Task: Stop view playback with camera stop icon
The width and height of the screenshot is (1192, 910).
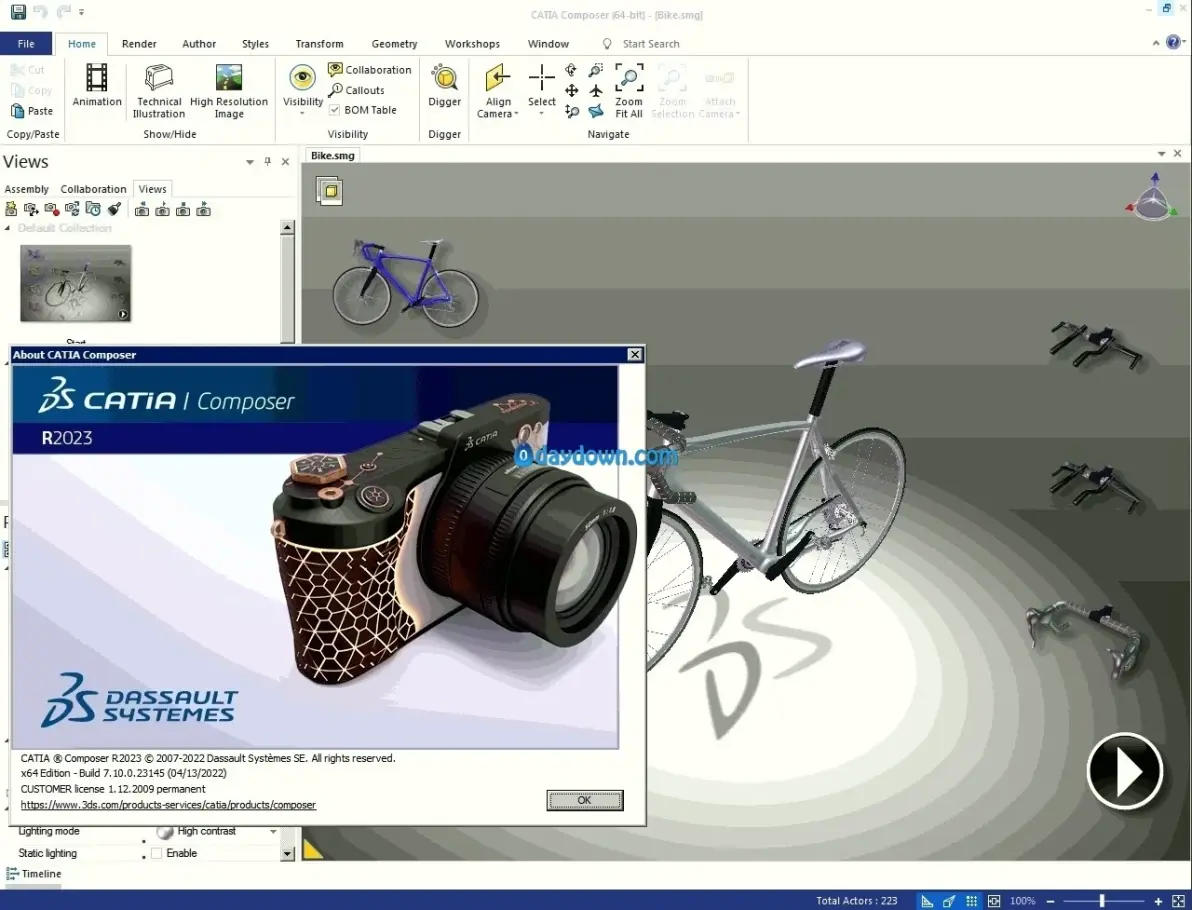Action: 183,210
